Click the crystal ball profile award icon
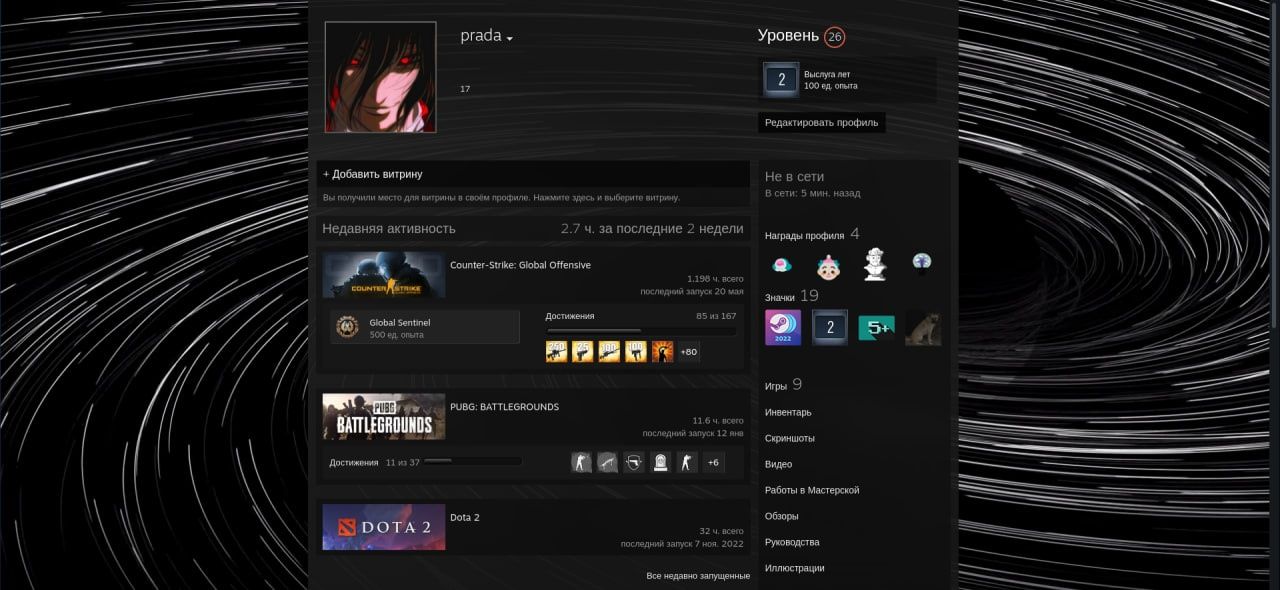Screen dimensions: 1280x590 point(922,261)
